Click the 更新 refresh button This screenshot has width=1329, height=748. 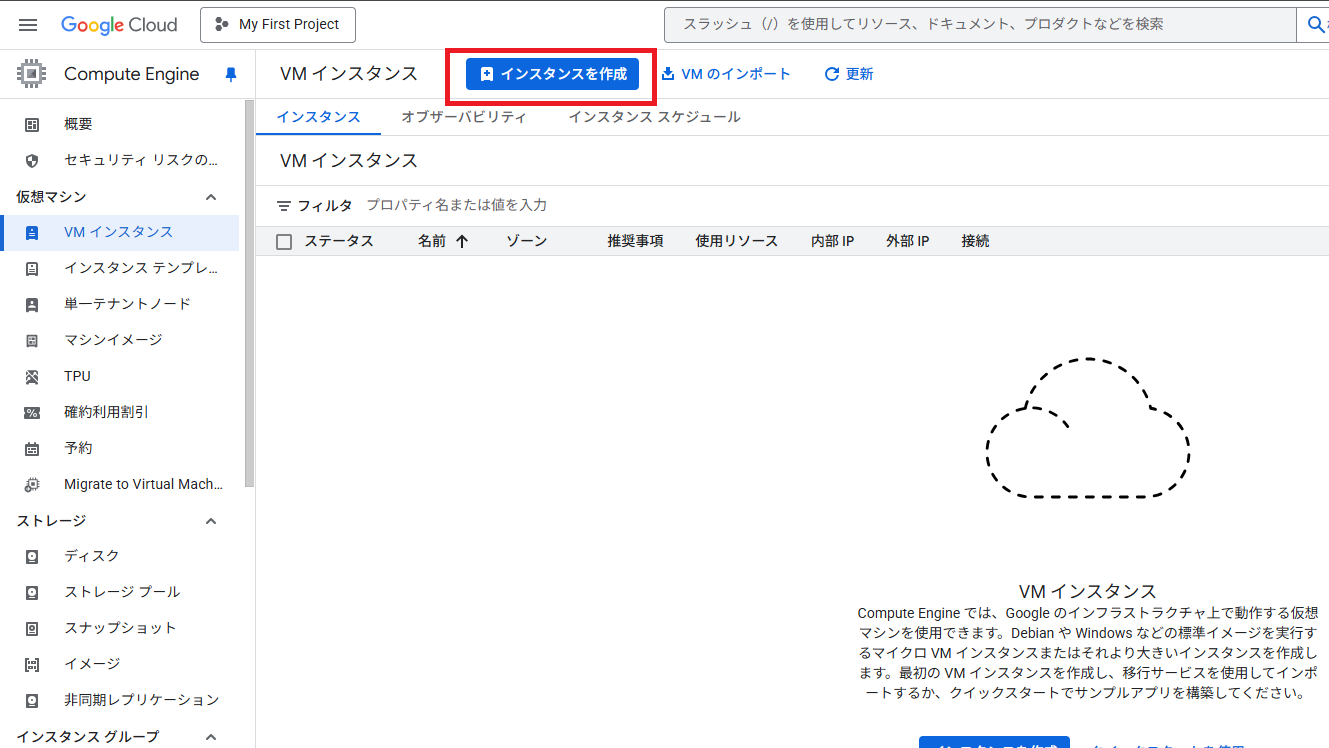(848, 74)
